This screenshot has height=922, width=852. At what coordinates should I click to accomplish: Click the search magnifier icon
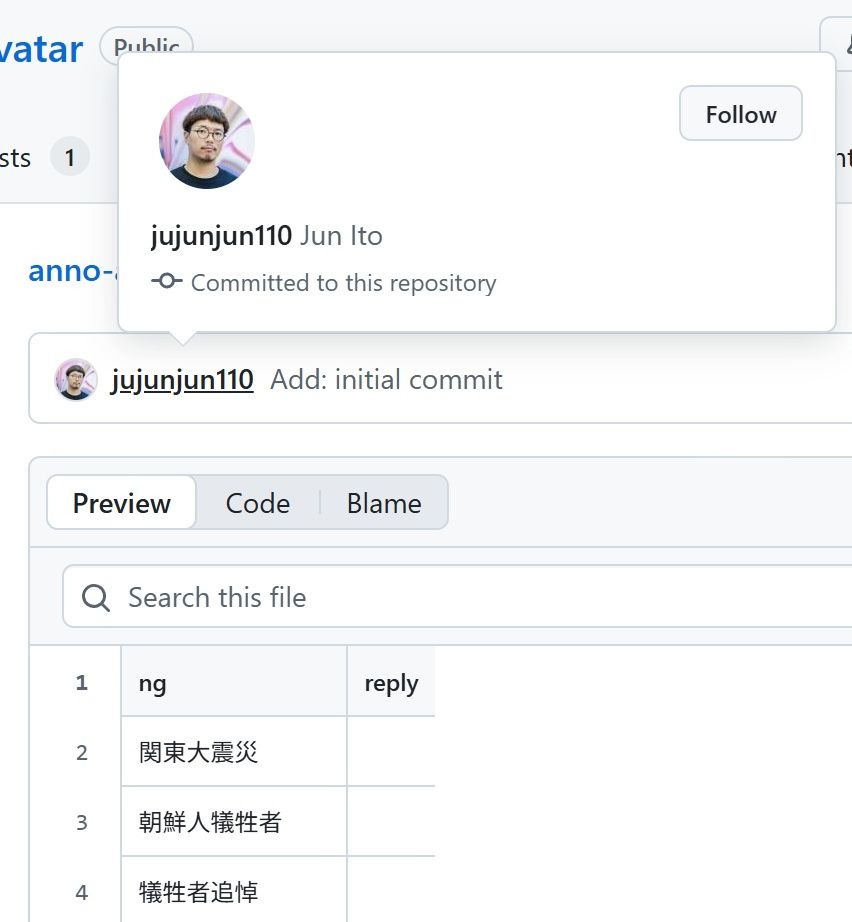96,597
